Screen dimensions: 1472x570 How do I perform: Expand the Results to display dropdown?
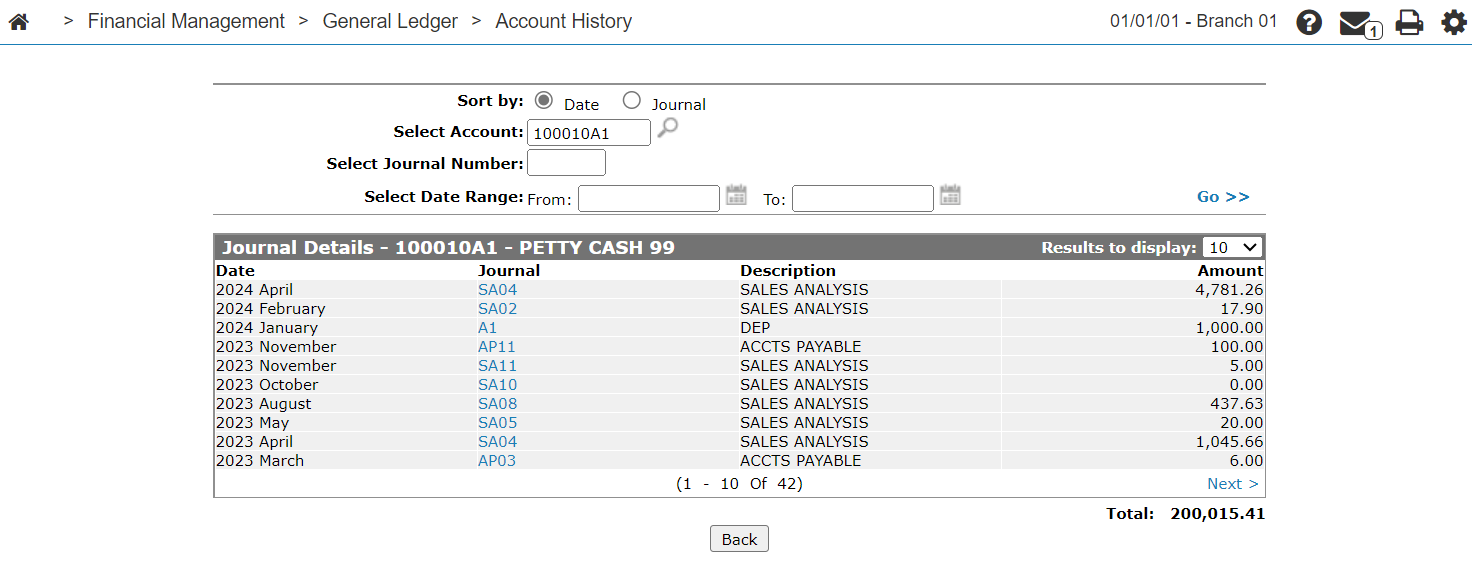click(x=1233, y=248)
